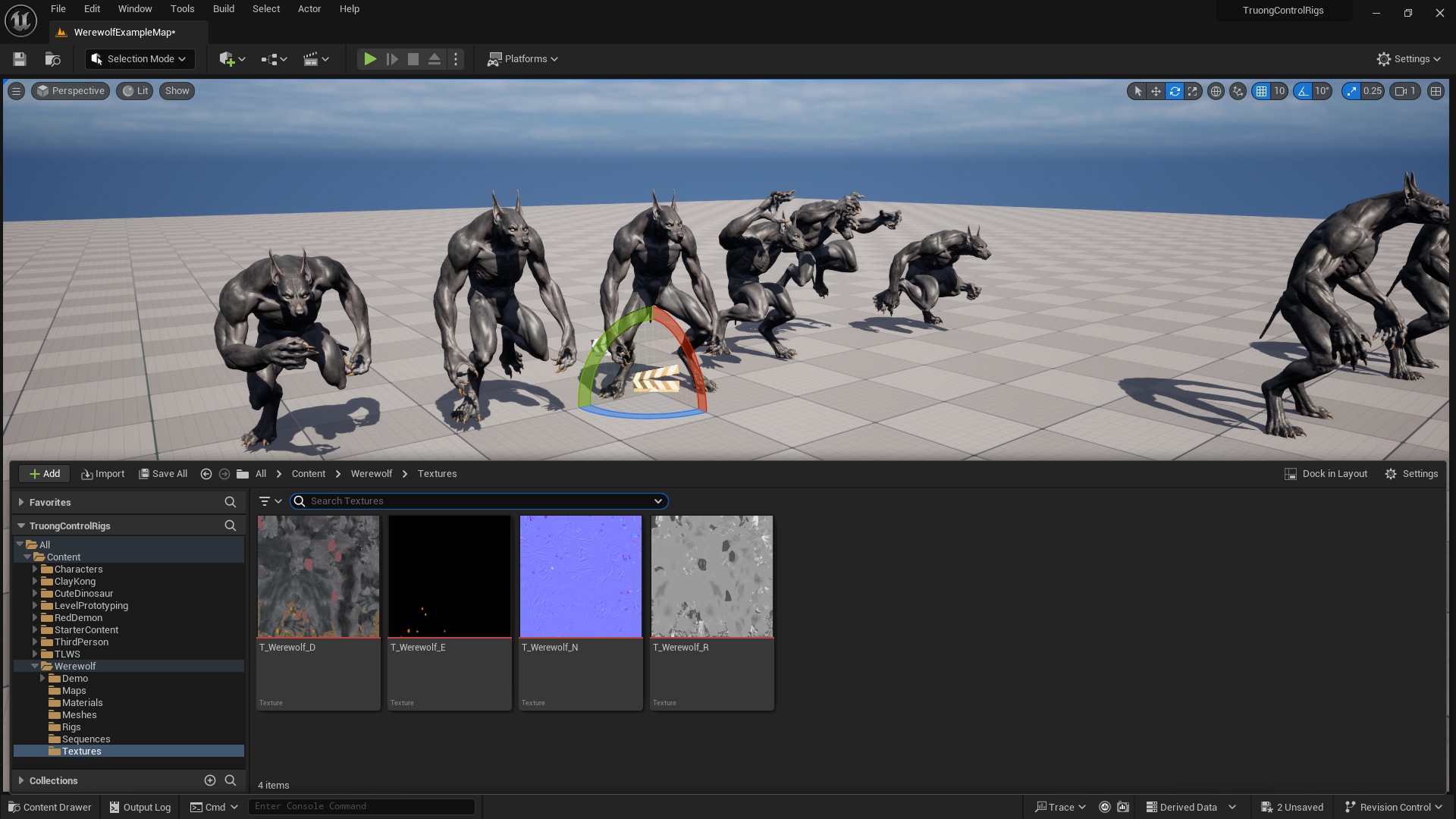Change the grid snap value of 10
This screenshot has width=1456, height=819.
click(1279, 91)
